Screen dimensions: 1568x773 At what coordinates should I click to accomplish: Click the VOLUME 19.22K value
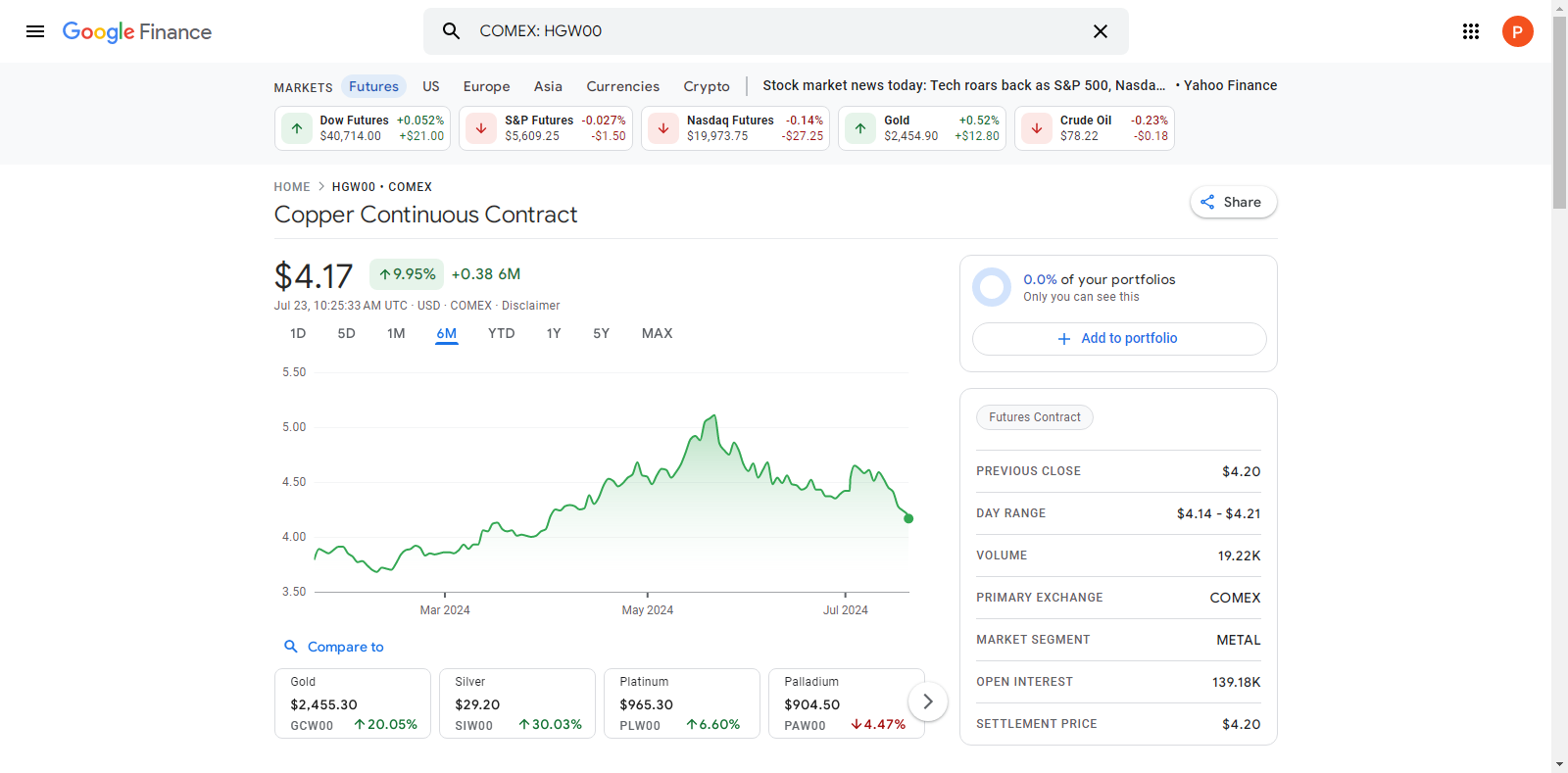[x=1239, y=556]
